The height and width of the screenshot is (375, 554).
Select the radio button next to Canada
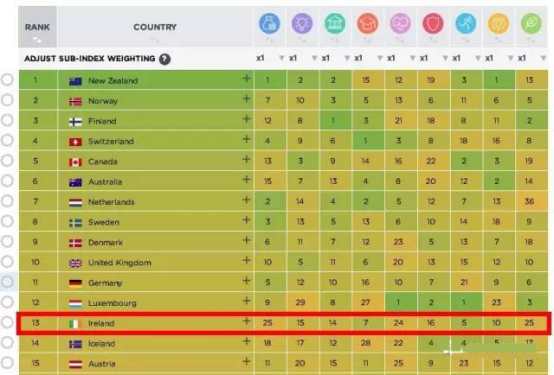[7, 160]
